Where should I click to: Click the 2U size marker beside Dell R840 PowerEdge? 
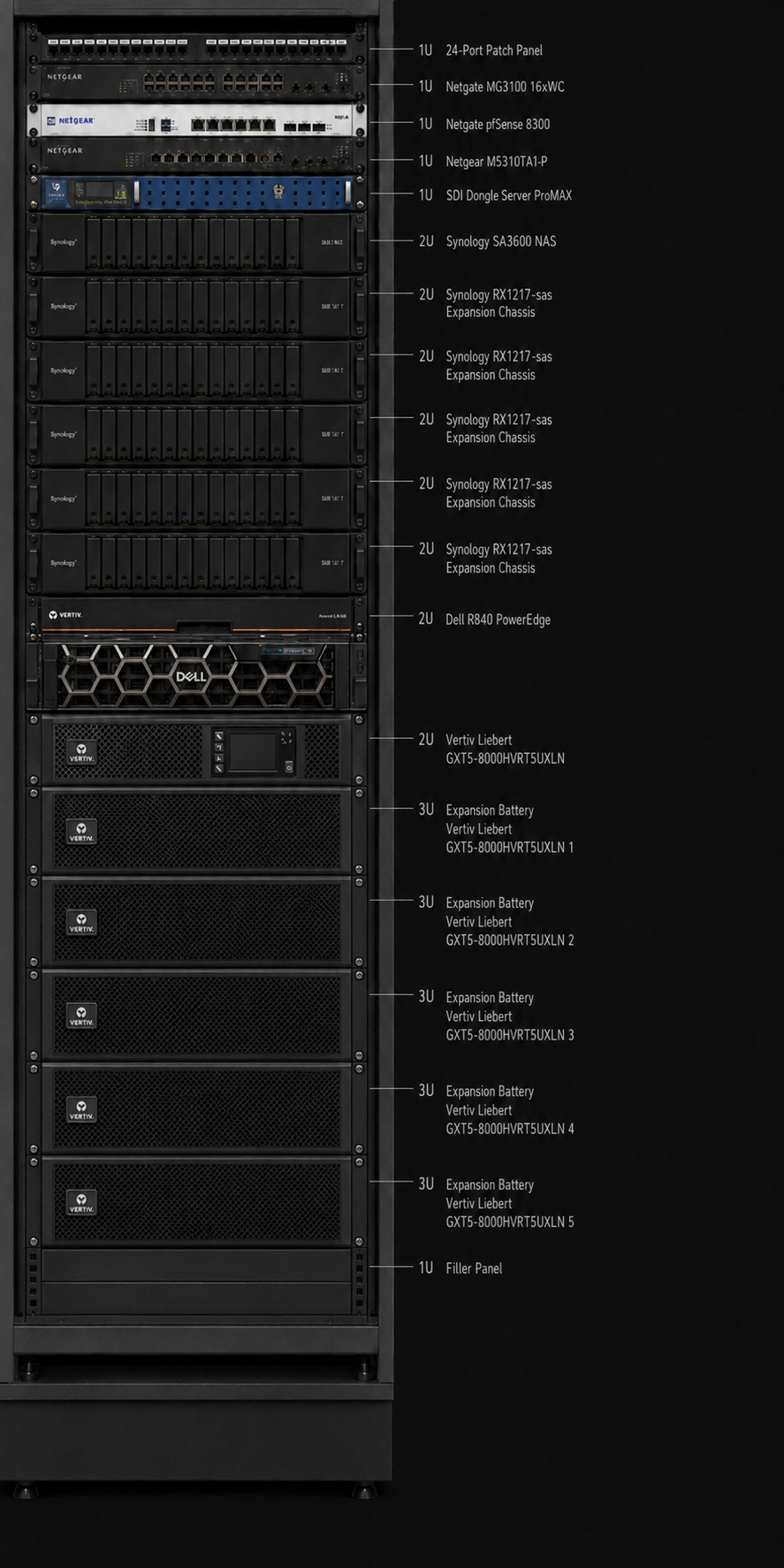[x=426, y=619]
